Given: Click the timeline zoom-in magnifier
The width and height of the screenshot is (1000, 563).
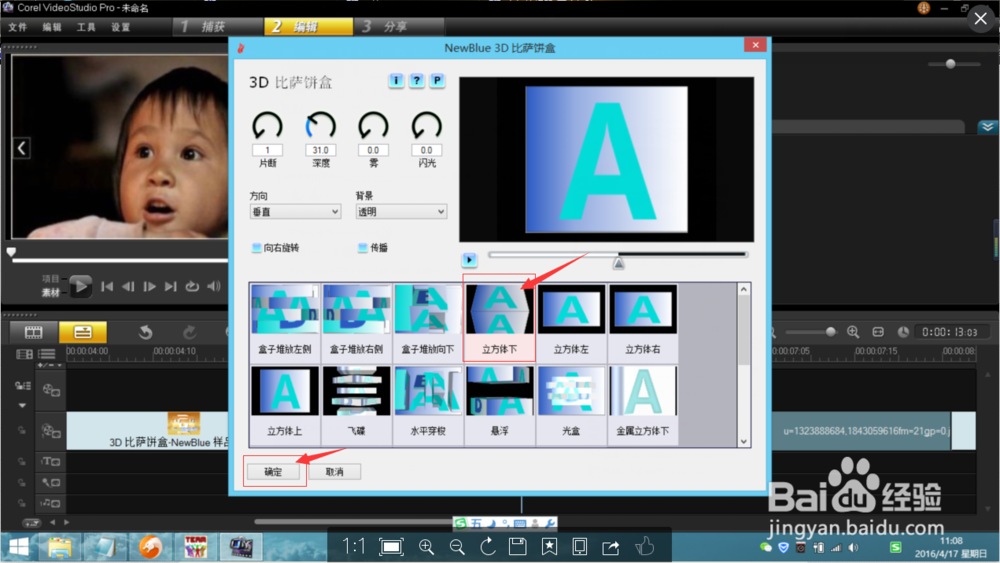Looking at the screenshot, I should 853,332.
